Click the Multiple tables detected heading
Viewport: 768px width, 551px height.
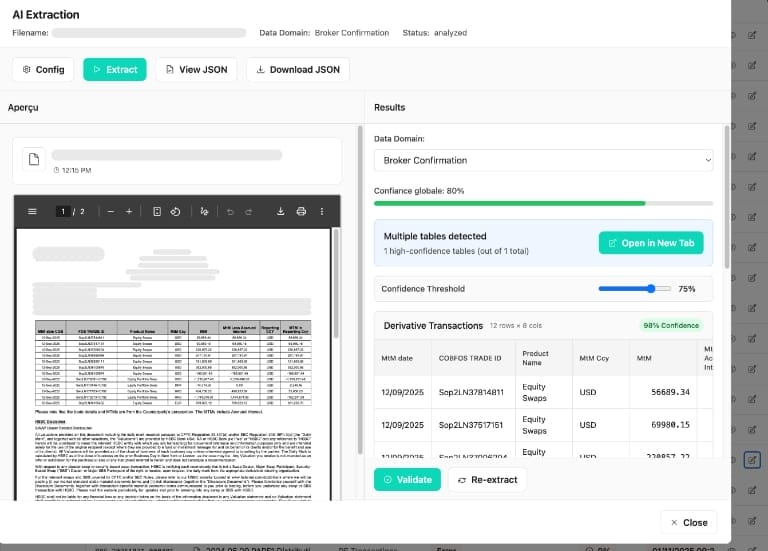click(435, 236)
